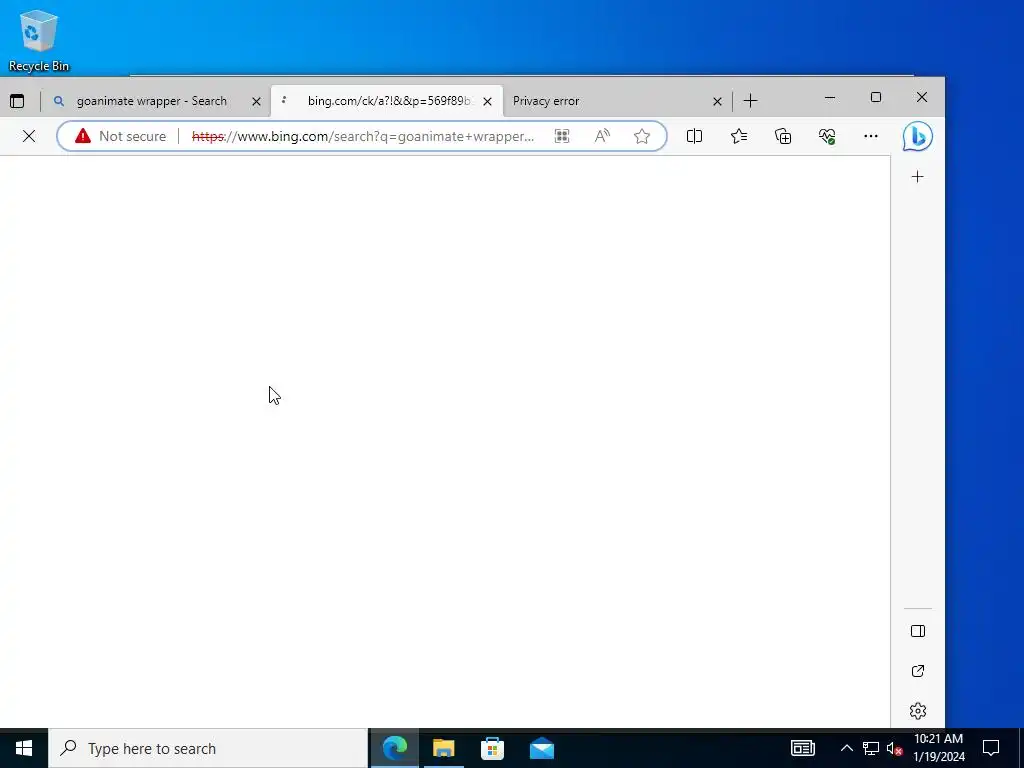
Task: Click Microsoft Edge on the taskbar
Action: pos(394,748)
